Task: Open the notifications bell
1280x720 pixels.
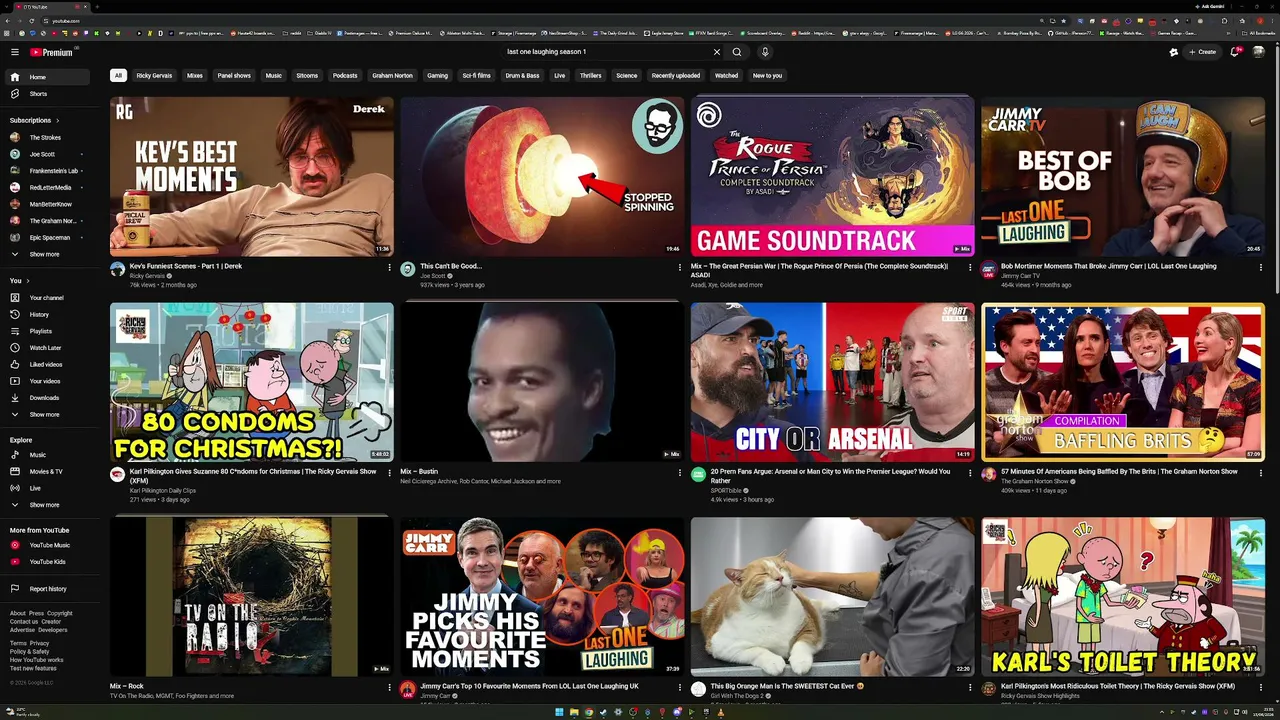Action: click(x=1235, y=52)
